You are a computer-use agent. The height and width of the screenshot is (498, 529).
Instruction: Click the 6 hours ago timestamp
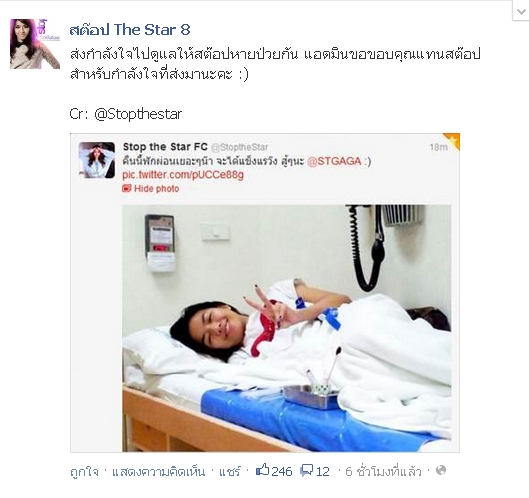383,471
